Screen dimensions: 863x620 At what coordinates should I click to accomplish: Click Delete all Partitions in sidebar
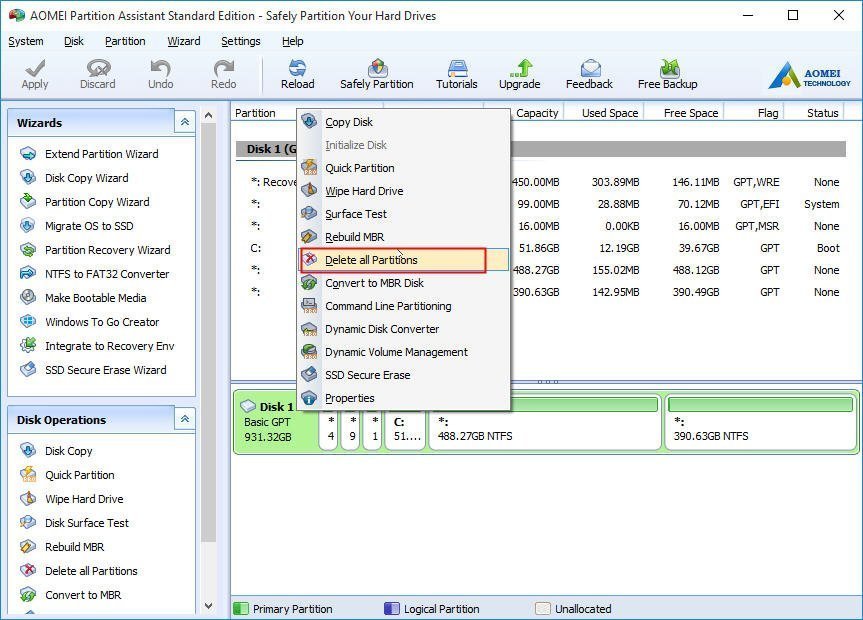[x=79, y=571]
